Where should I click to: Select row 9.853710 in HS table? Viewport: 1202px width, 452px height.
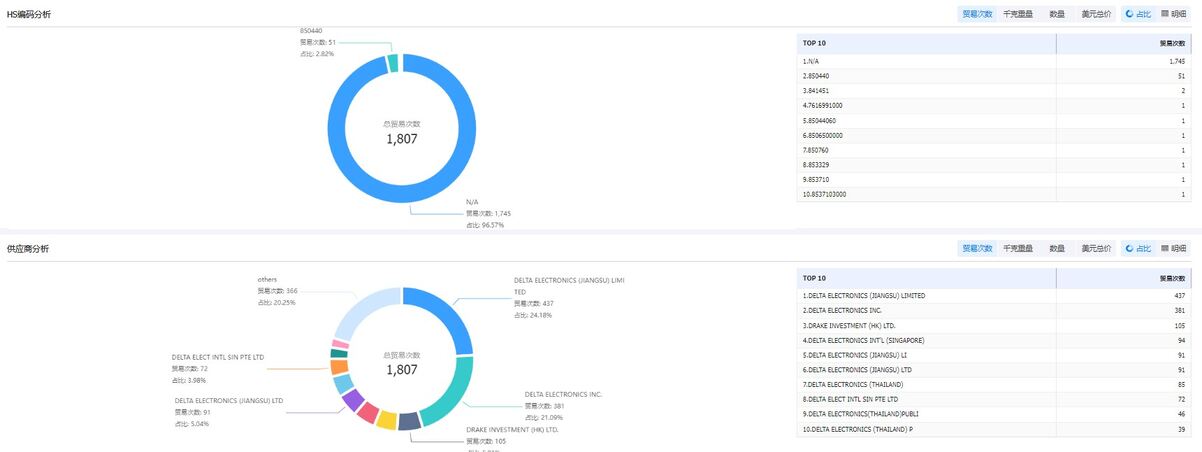(x=993, y=179)
